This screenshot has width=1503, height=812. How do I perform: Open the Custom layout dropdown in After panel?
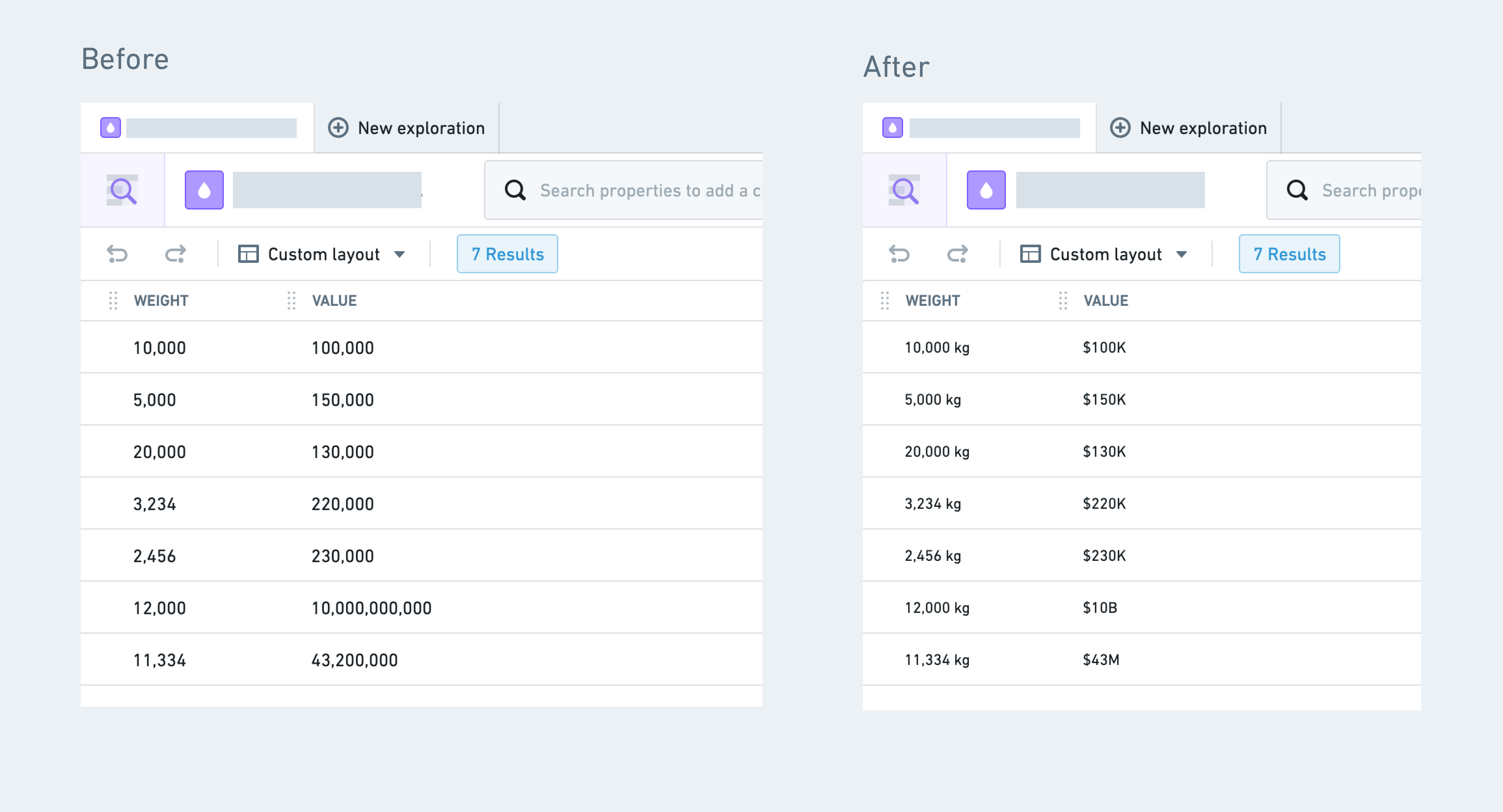(1104, 254)
